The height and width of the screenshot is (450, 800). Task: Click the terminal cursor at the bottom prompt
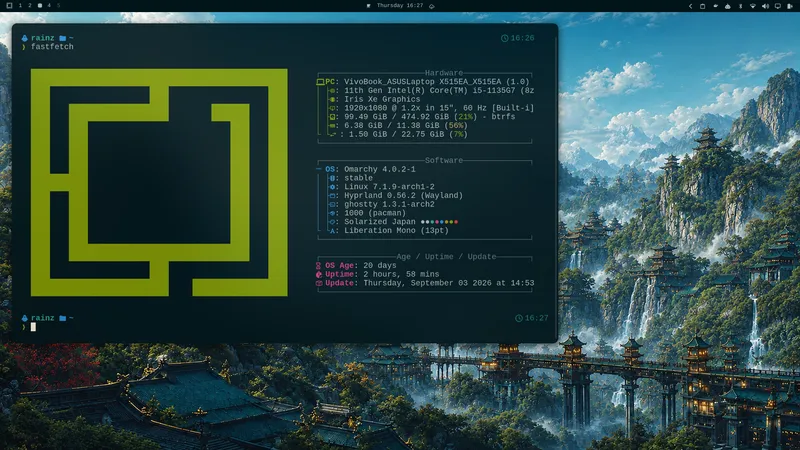(x=33, y=327)
